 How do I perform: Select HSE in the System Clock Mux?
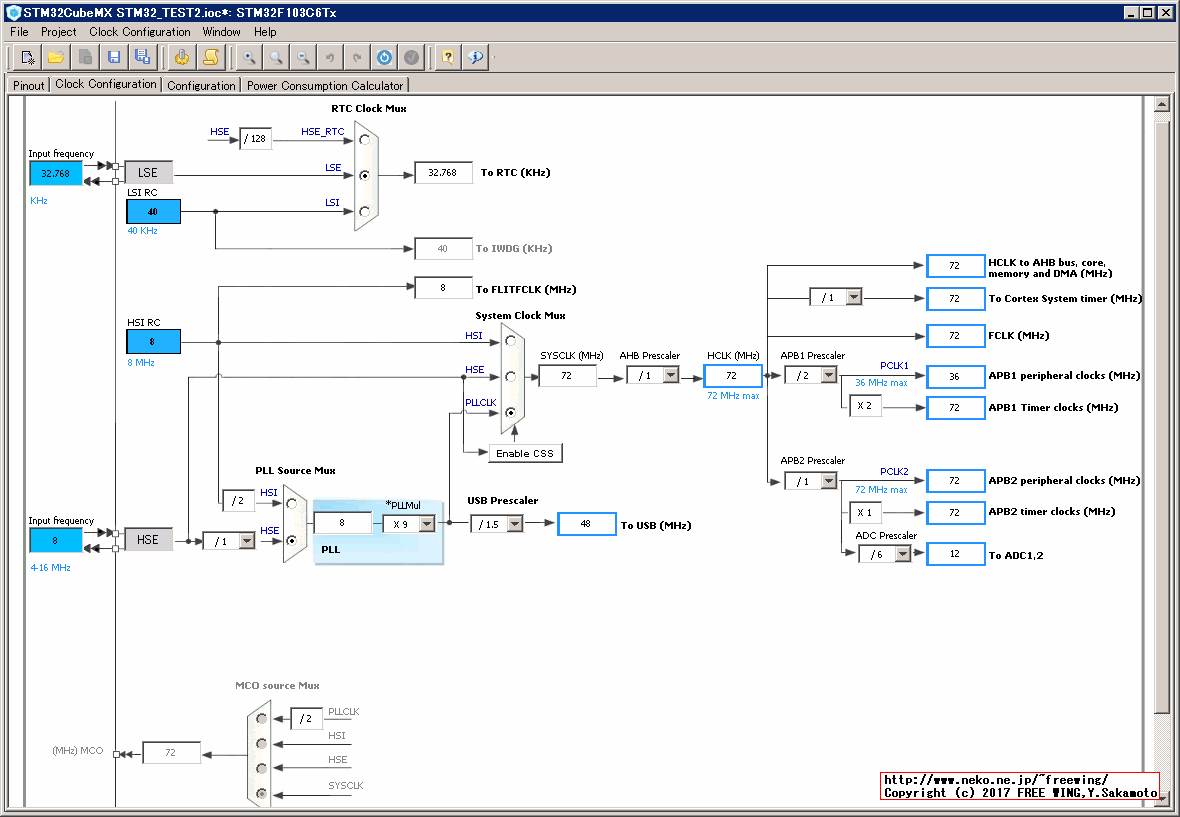510,377
